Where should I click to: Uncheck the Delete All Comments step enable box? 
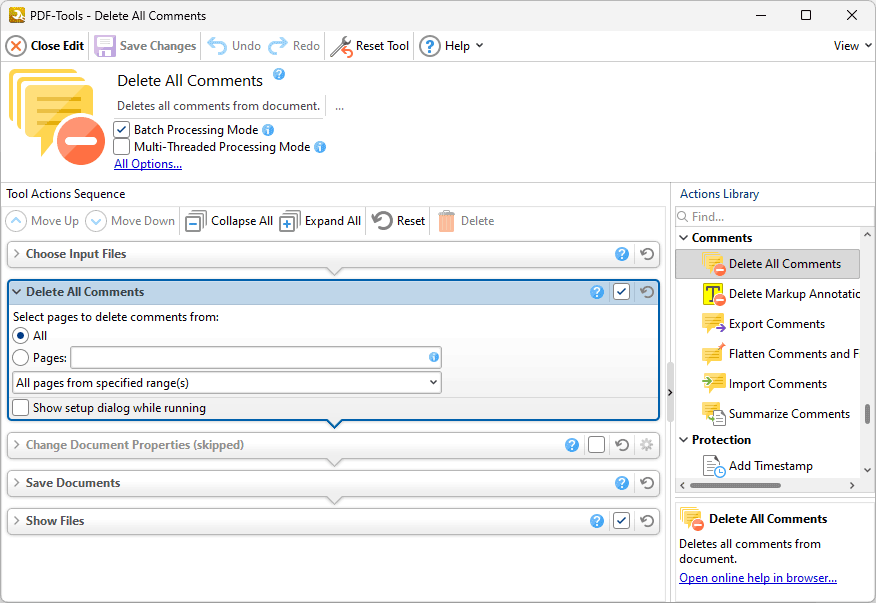621,292
